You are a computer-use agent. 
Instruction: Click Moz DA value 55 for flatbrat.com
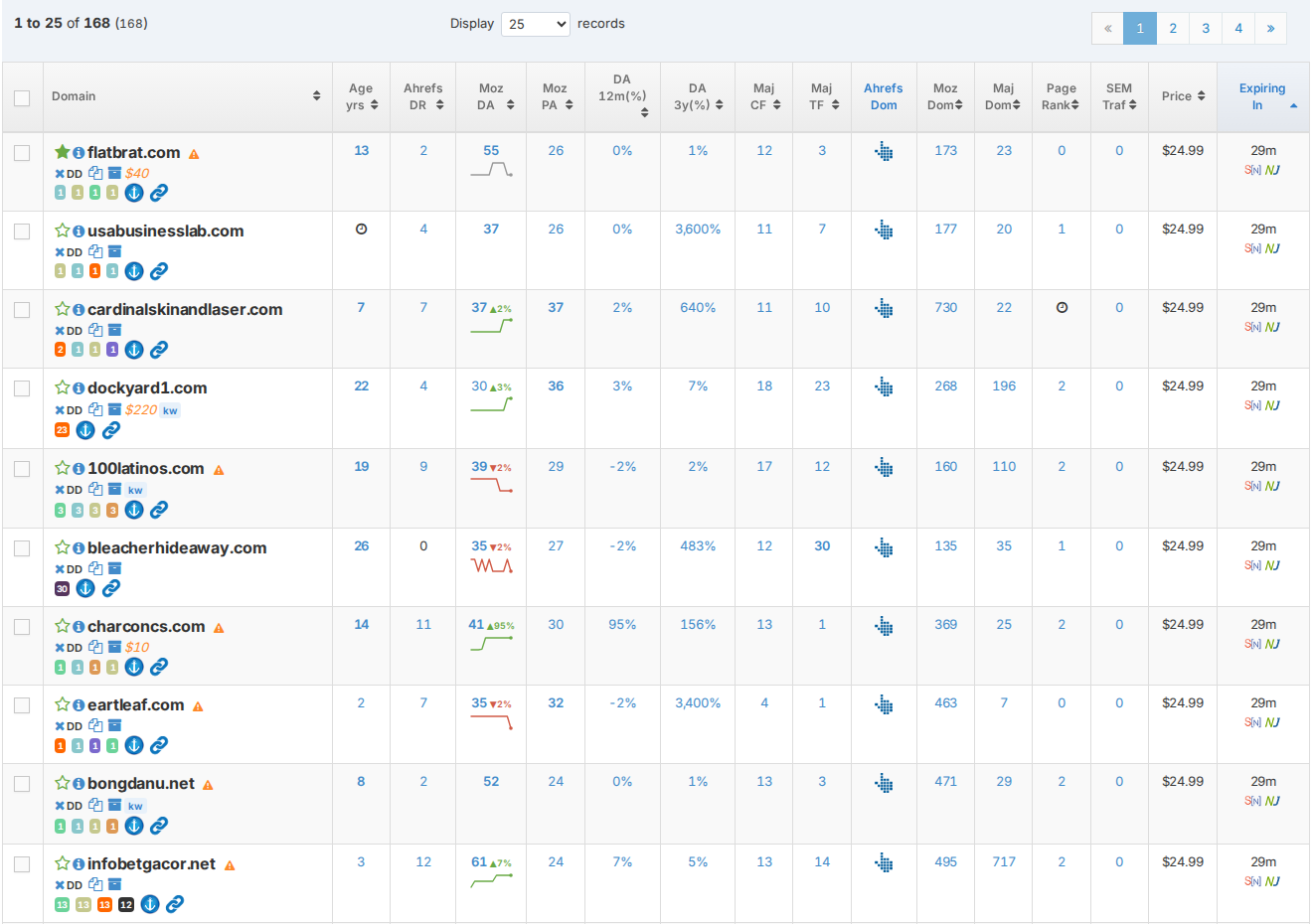(491, 150)
